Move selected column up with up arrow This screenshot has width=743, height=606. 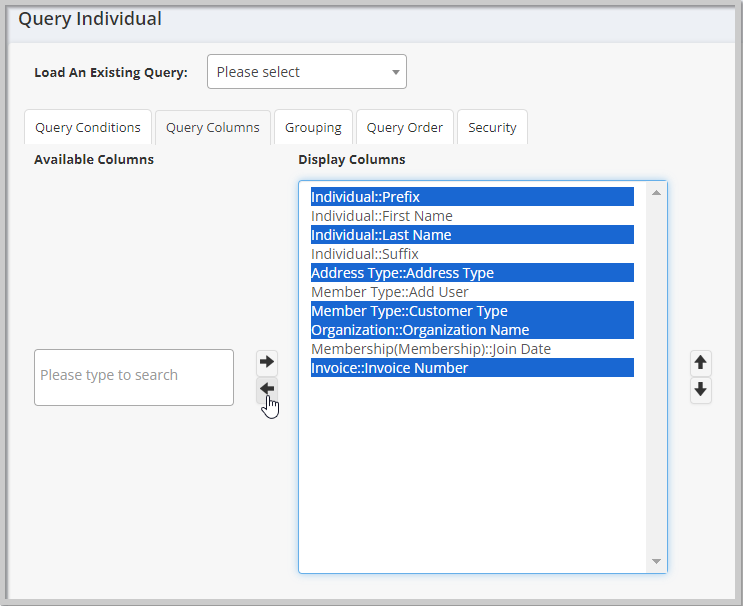tap(700, 363)
